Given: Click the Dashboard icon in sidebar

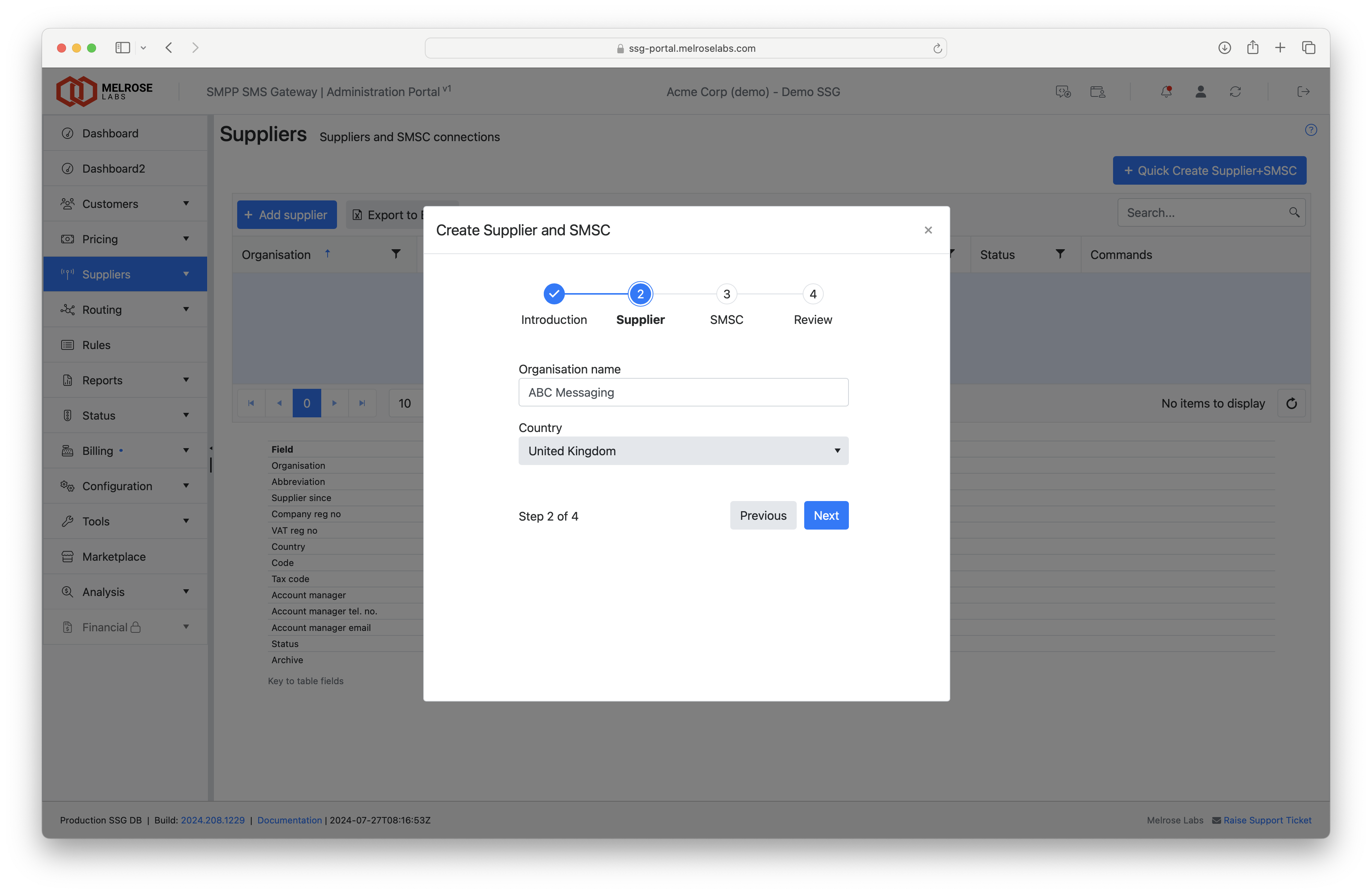Looking at the screenshot, I should pyautogui.click(x=67, y=132).
